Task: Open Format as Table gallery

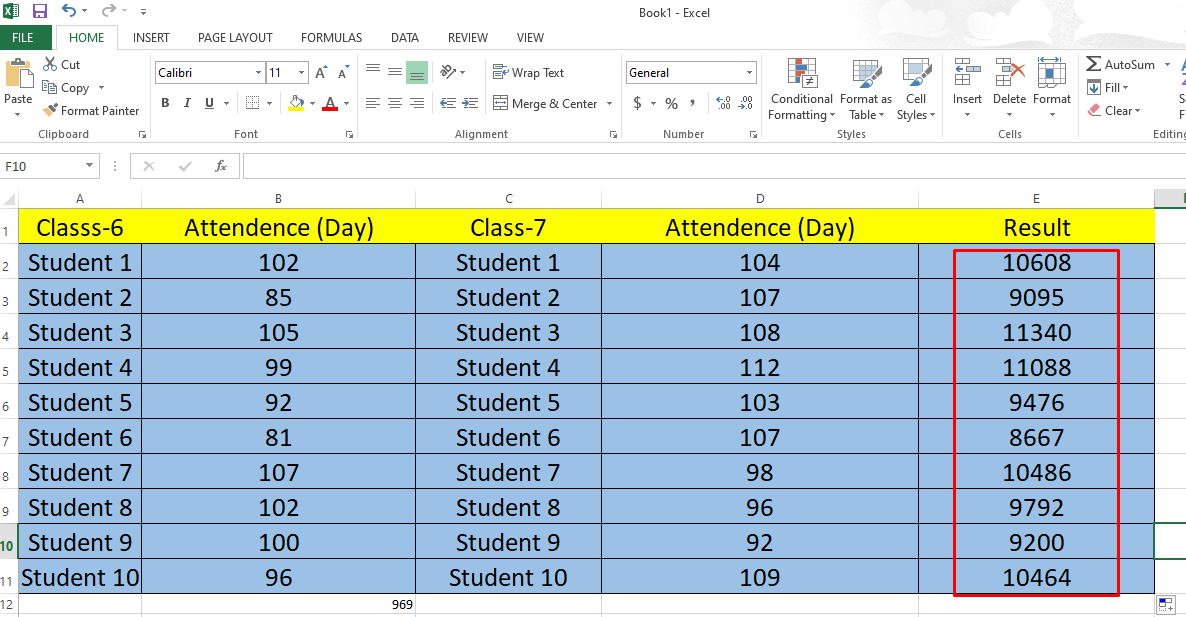Action: [x=866, y=89]
